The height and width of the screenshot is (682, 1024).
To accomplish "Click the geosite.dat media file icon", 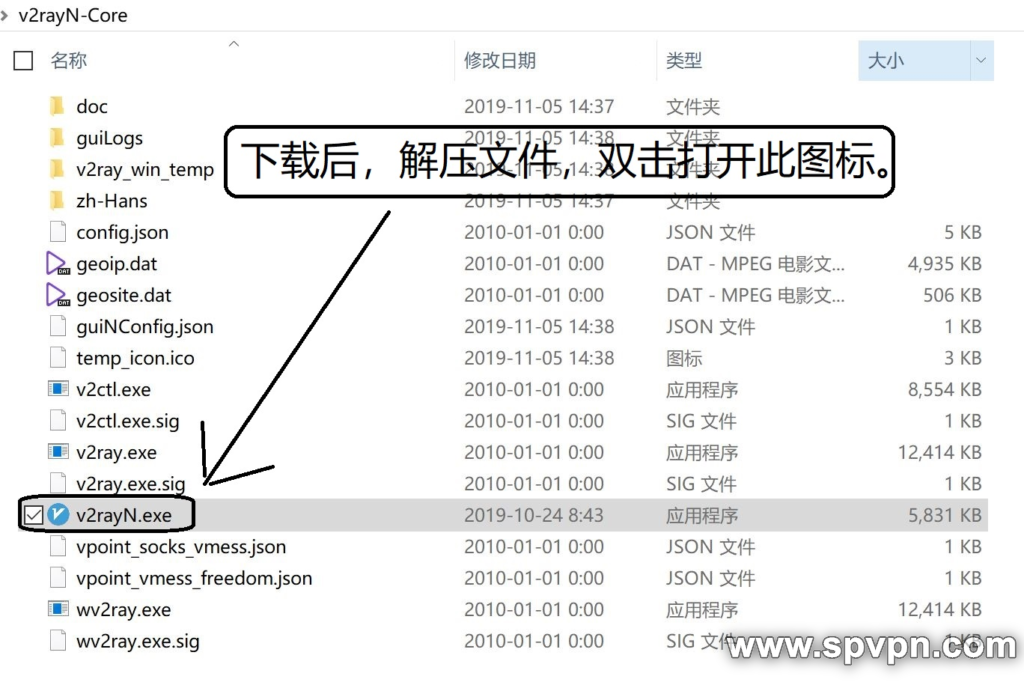I will pyautogui.click(x=58, y=295).
